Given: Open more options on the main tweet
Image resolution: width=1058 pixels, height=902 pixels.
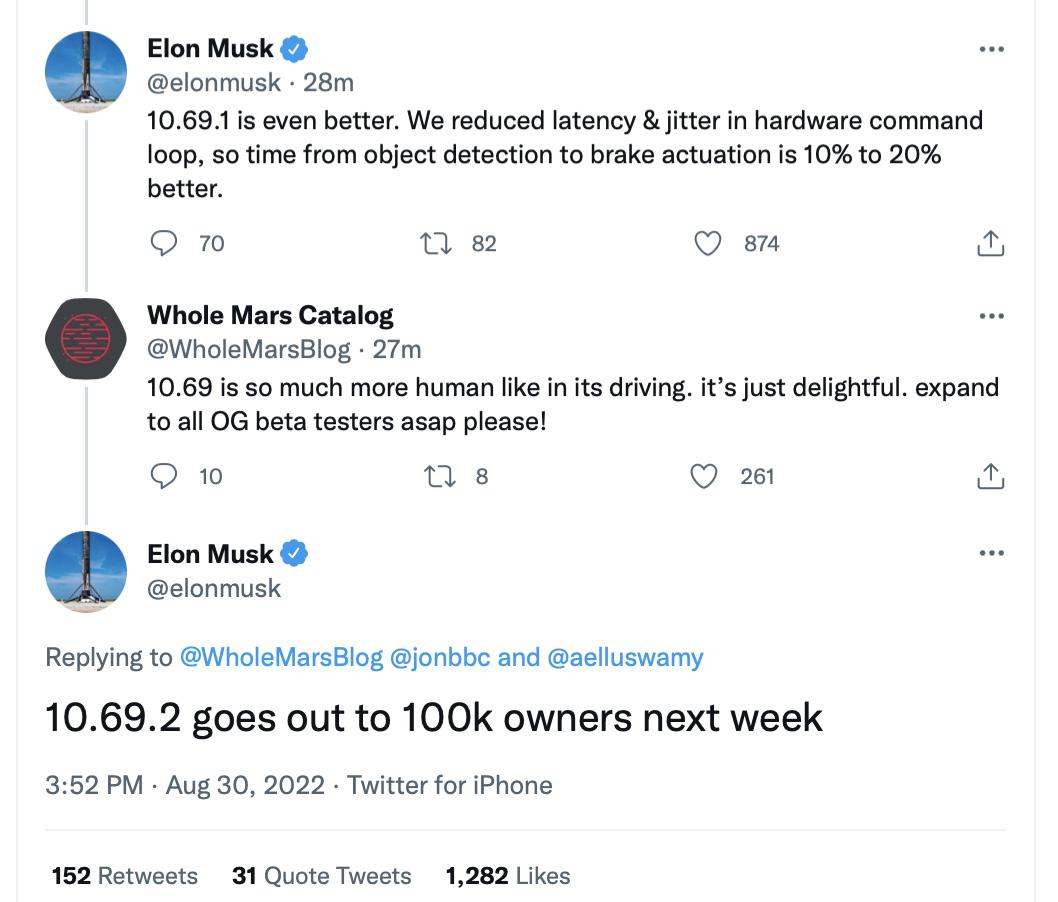Looking at the screenshot, I should [990, 553].
